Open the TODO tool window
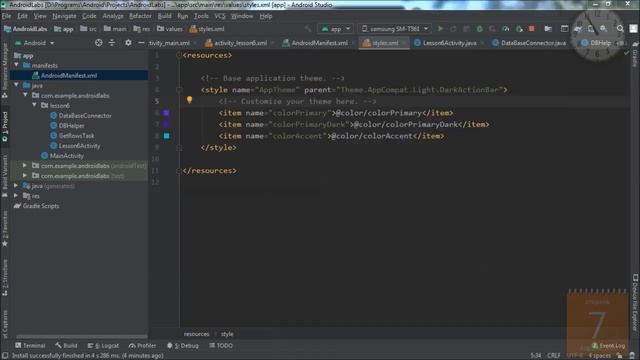This screenshot has height=360, width=640. (221, 346)
